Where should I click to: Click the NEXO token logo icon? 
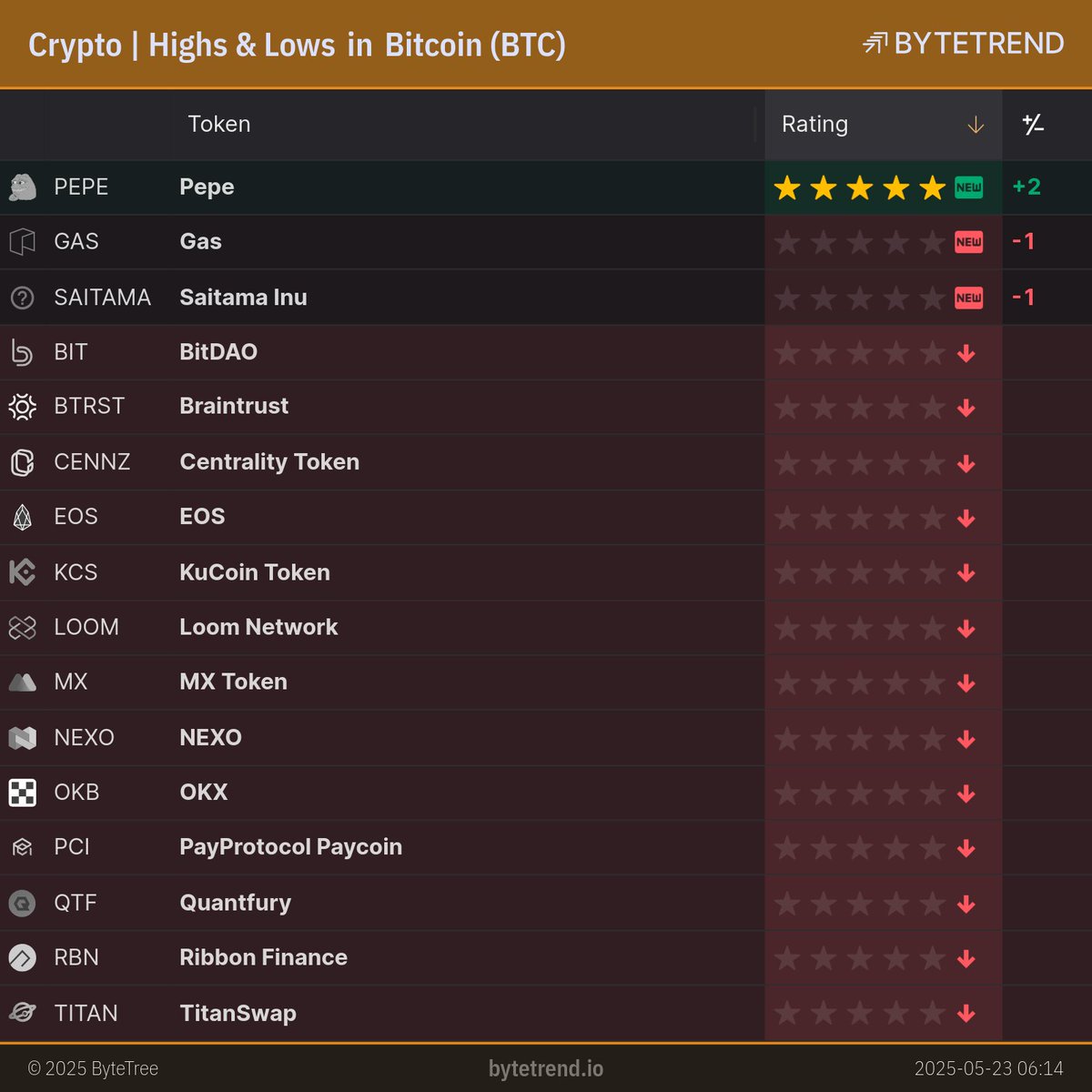(23, 737)
